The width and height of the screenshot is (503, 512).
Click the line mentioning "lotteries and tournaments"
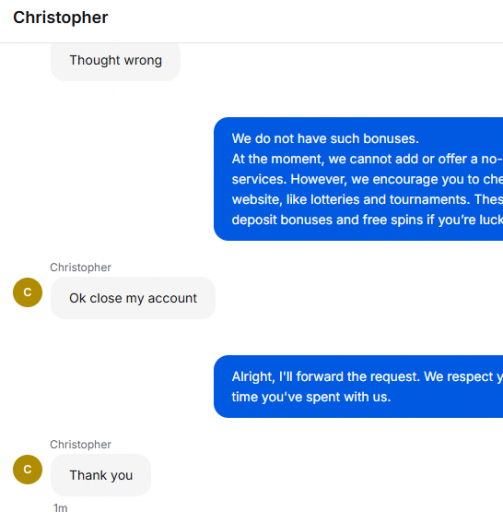pos(367,199)
